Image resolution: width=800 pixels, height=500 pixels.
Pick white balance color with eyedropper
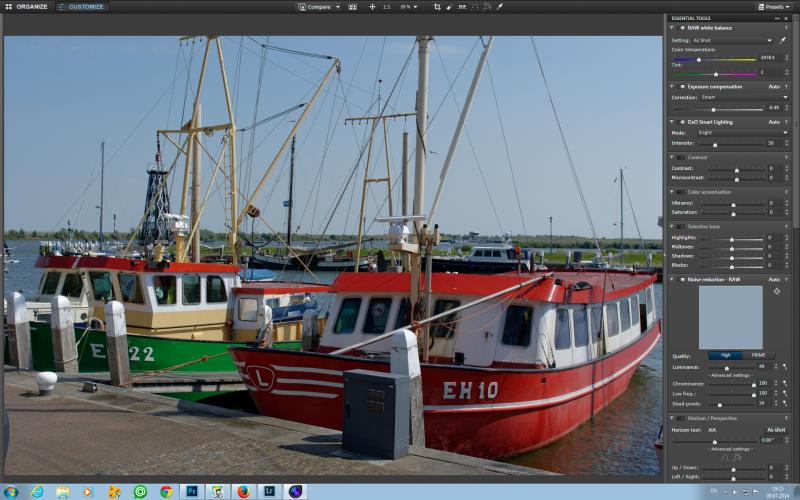click(783, 40)
